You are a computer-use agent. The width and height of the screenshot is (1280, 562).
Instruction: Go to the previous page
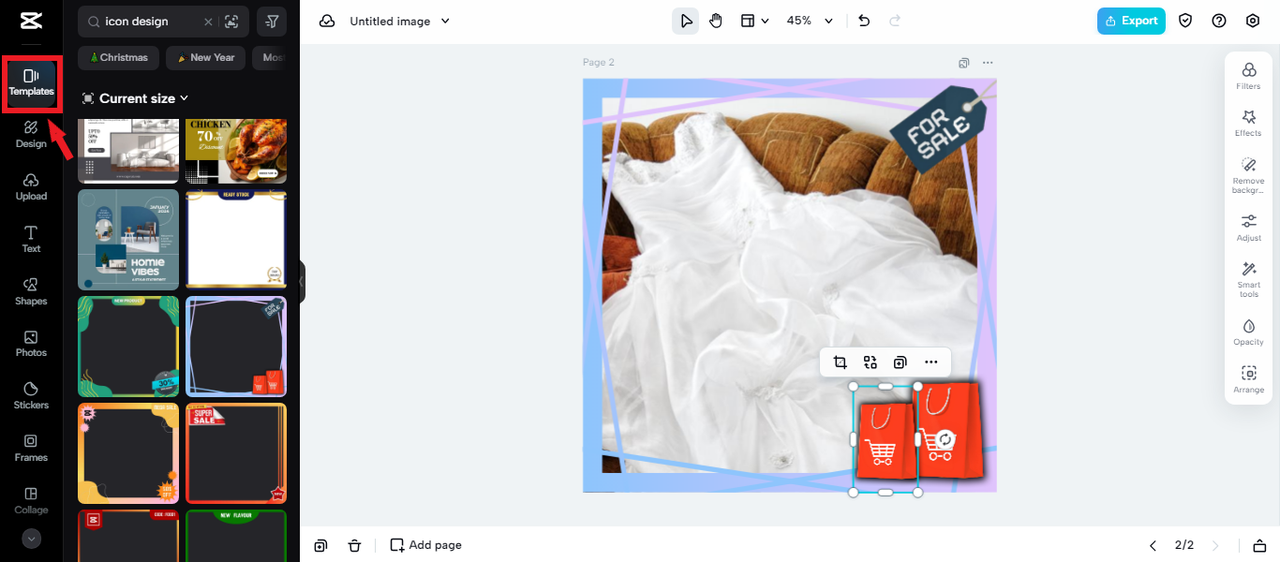[x=1153, y=545]
